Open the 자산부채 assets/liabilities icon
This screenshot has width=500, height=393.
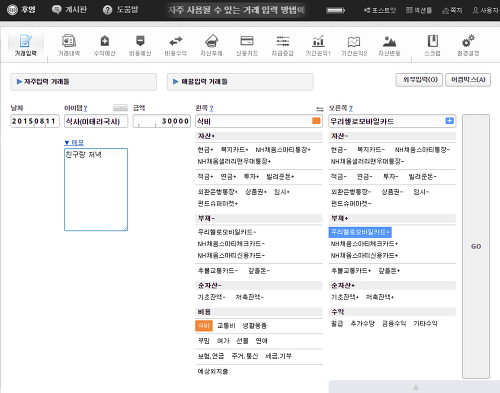(x=211, y=45)
